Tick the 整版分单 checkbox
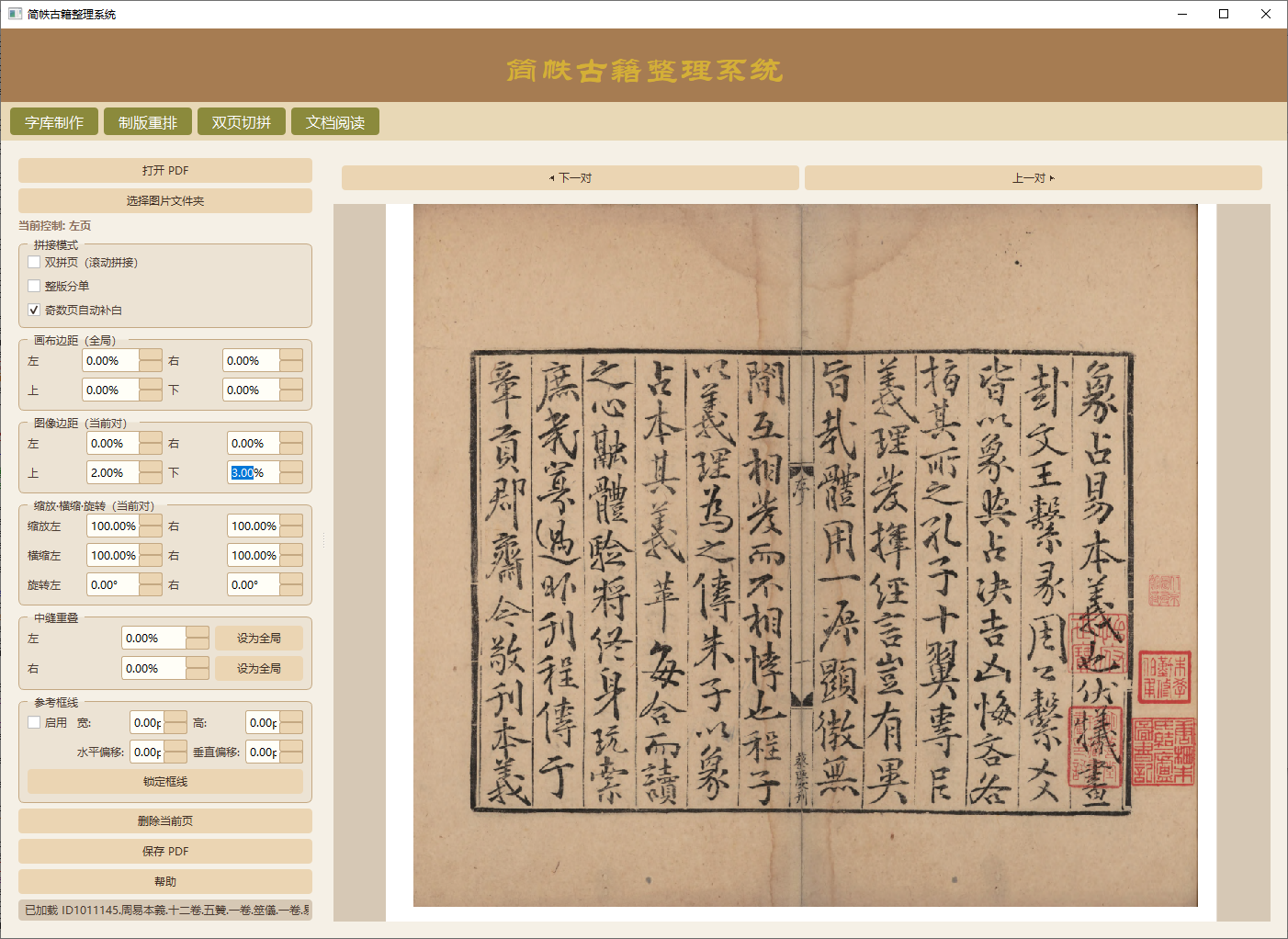The width and height of the screenshot is (1288, 939). point(34,287)
